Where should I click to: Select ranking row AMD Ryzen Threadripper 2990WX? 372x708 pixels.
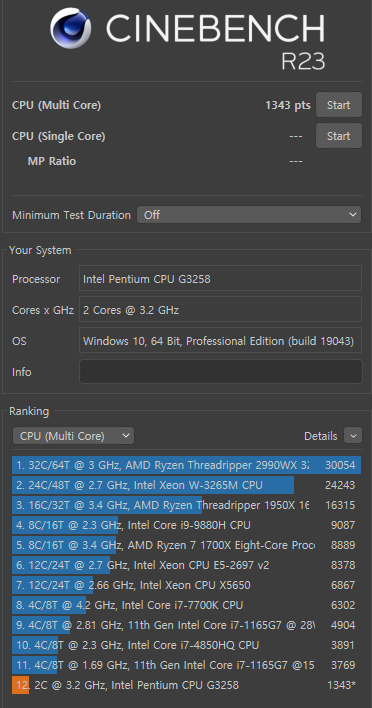click(186, 465)
